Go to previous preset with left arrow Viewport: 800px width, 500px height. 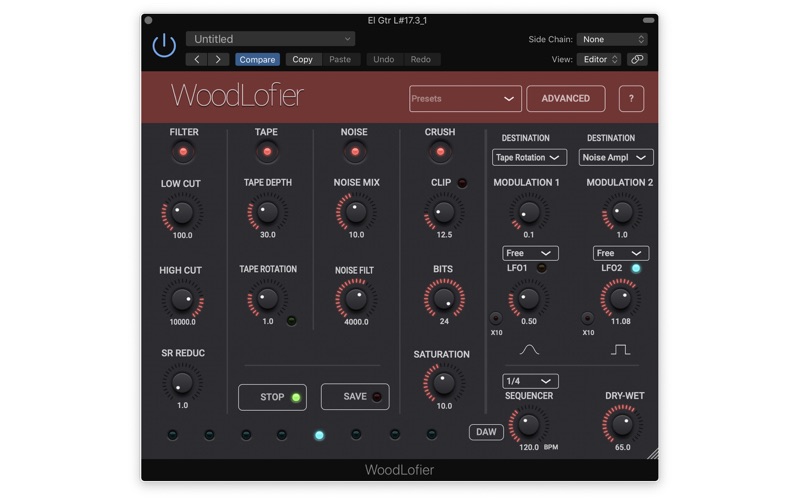tap(197, 59)
